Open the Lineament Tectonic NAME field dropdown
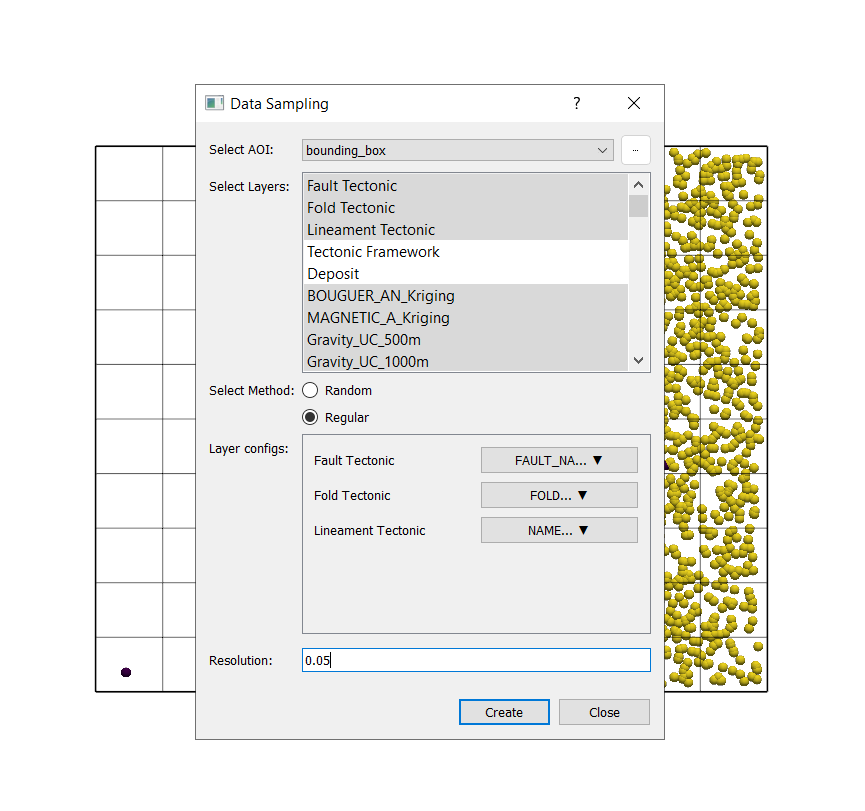Viewport: 865px width, 811px height. (559, 530)
